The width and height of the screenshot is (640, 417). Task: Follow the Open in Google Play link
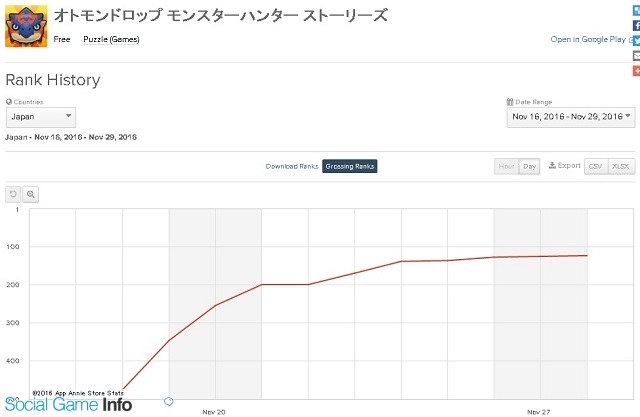[588, 40]
